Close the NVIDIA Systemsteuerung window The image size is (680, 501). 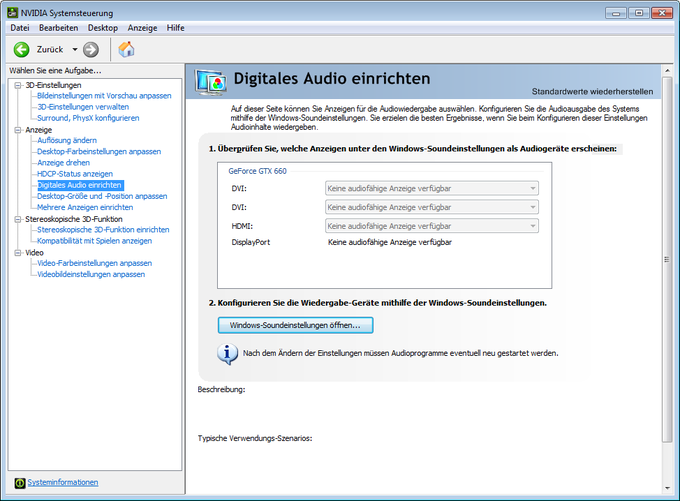tap(662, 13)
